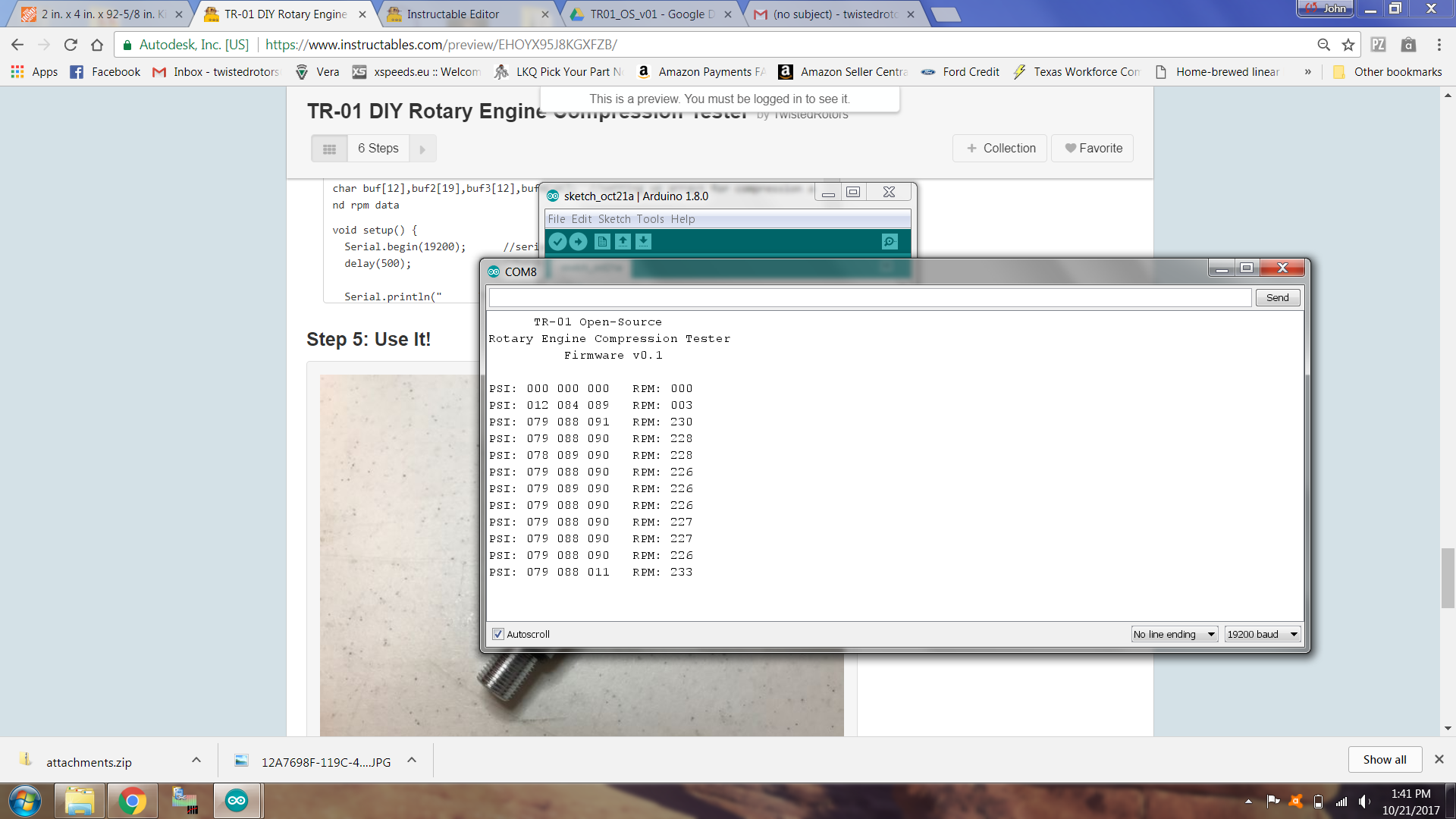This screenshot has width=1456, height=819.
Task: Bookmark page with the star icon
Action: point(1348,45)
